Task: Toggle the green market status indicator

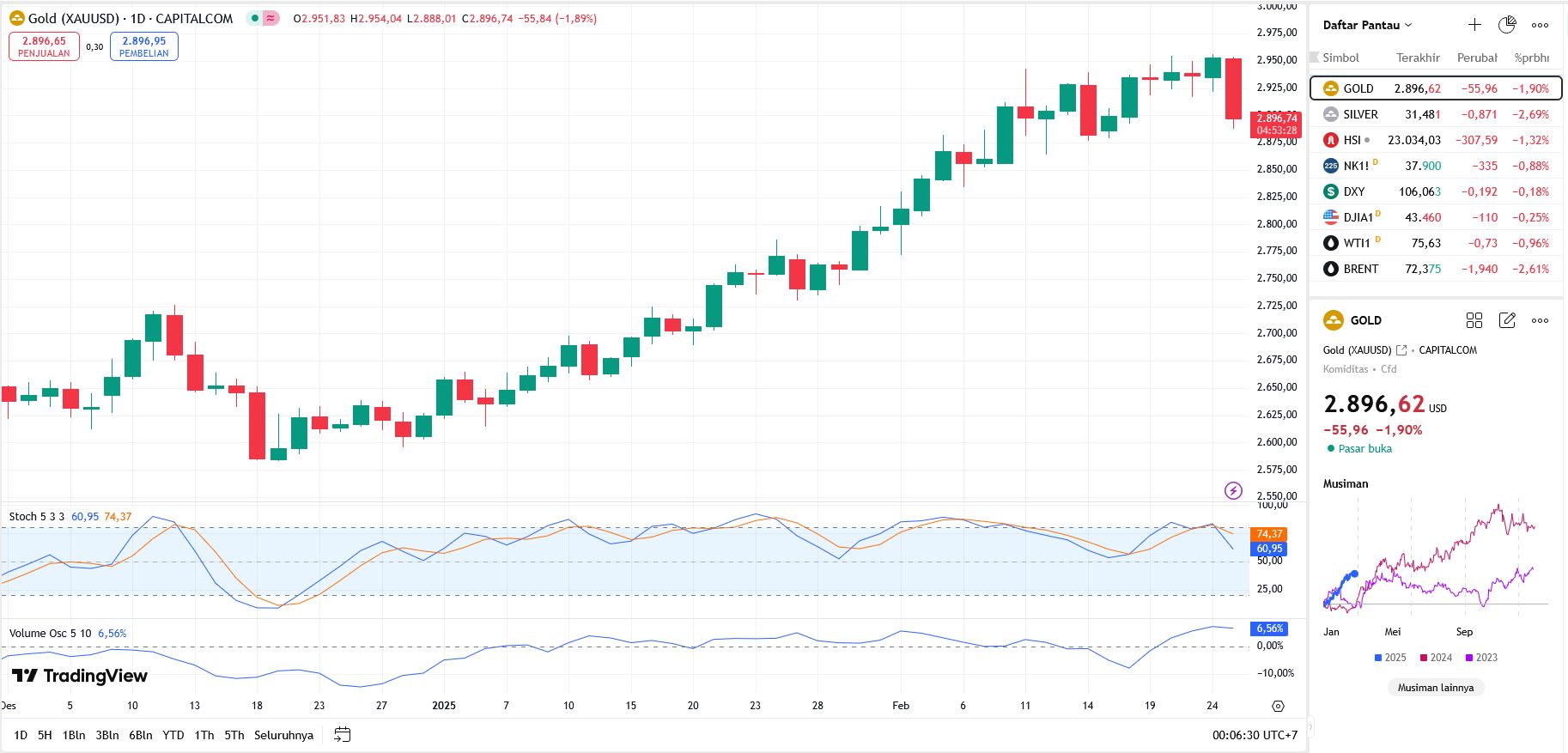Action: [x=255, y=18]
